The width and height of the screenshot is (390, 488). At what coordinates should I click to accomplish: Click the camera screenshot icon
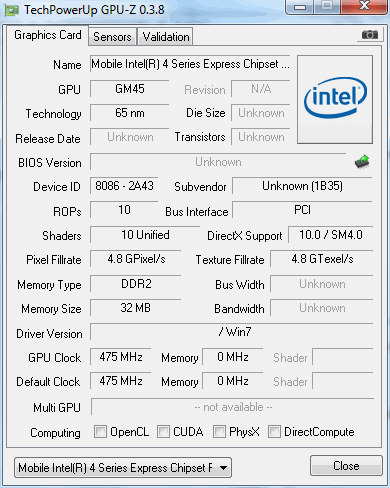370,34
